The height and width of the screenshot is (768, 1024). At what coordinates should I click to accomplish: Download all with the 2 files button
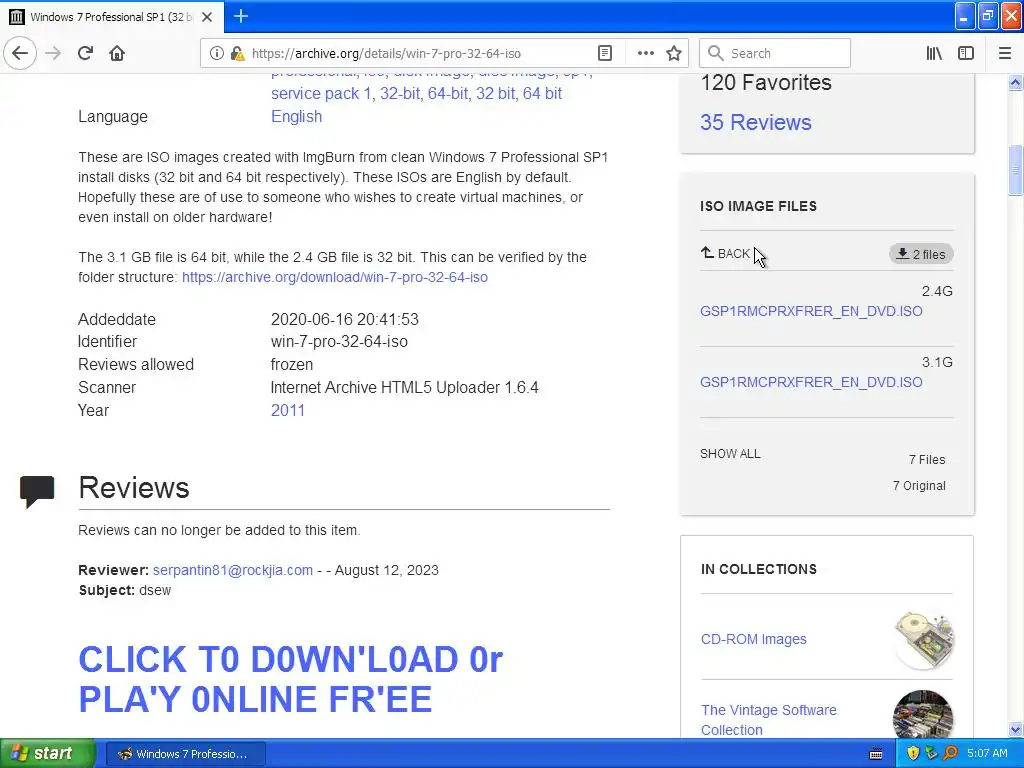tap(921, 254)
